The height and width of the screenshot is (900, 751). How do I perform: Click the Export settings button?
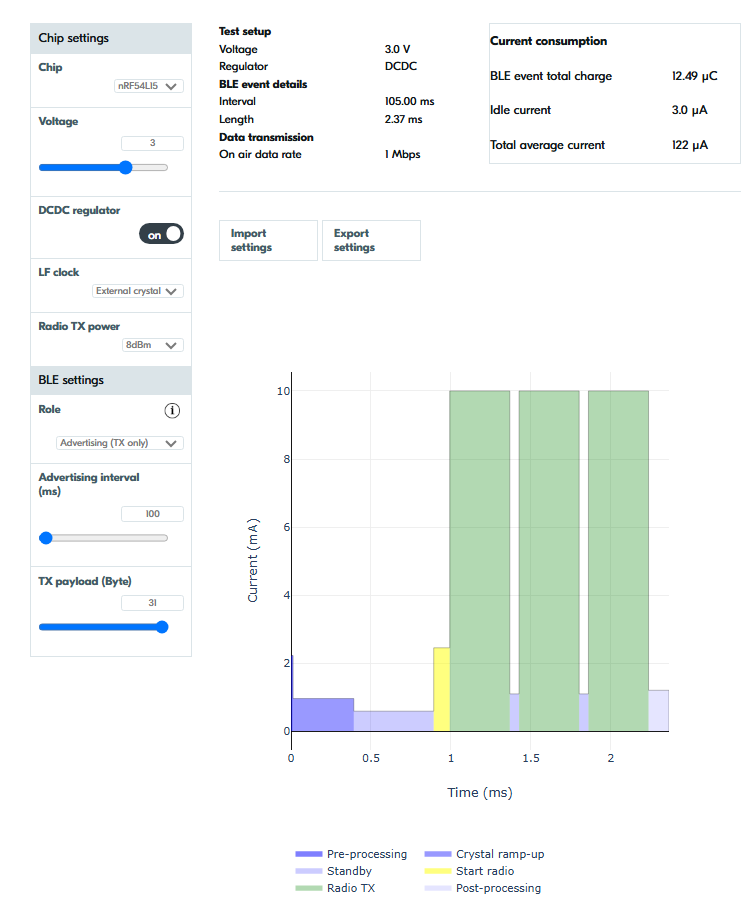(371, 240)
